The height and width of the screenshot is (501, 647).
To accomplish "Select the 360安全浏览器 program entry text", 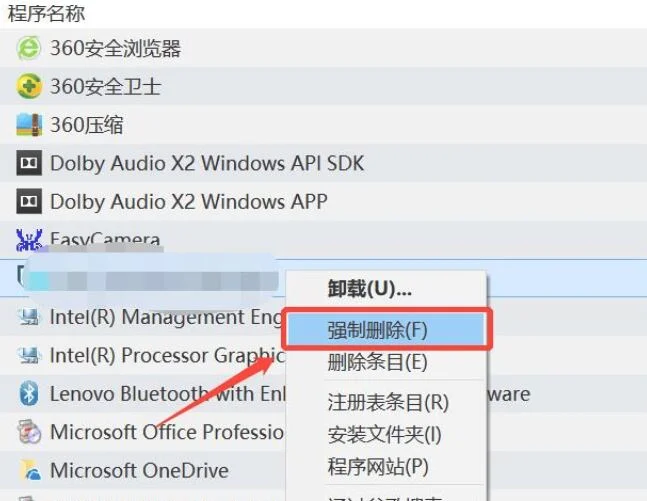I will (x=115, y=48).
